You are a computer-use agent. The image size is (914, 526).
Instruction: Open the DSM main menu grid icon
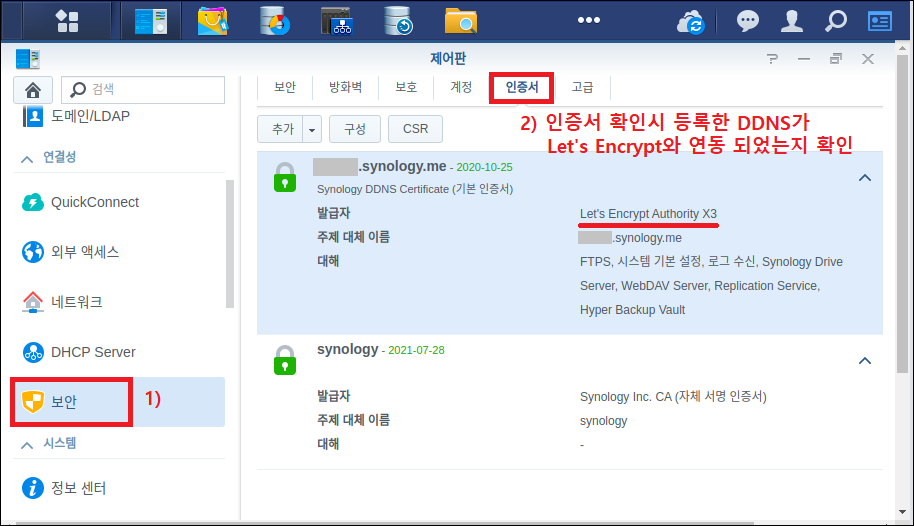tap(67, 21)
